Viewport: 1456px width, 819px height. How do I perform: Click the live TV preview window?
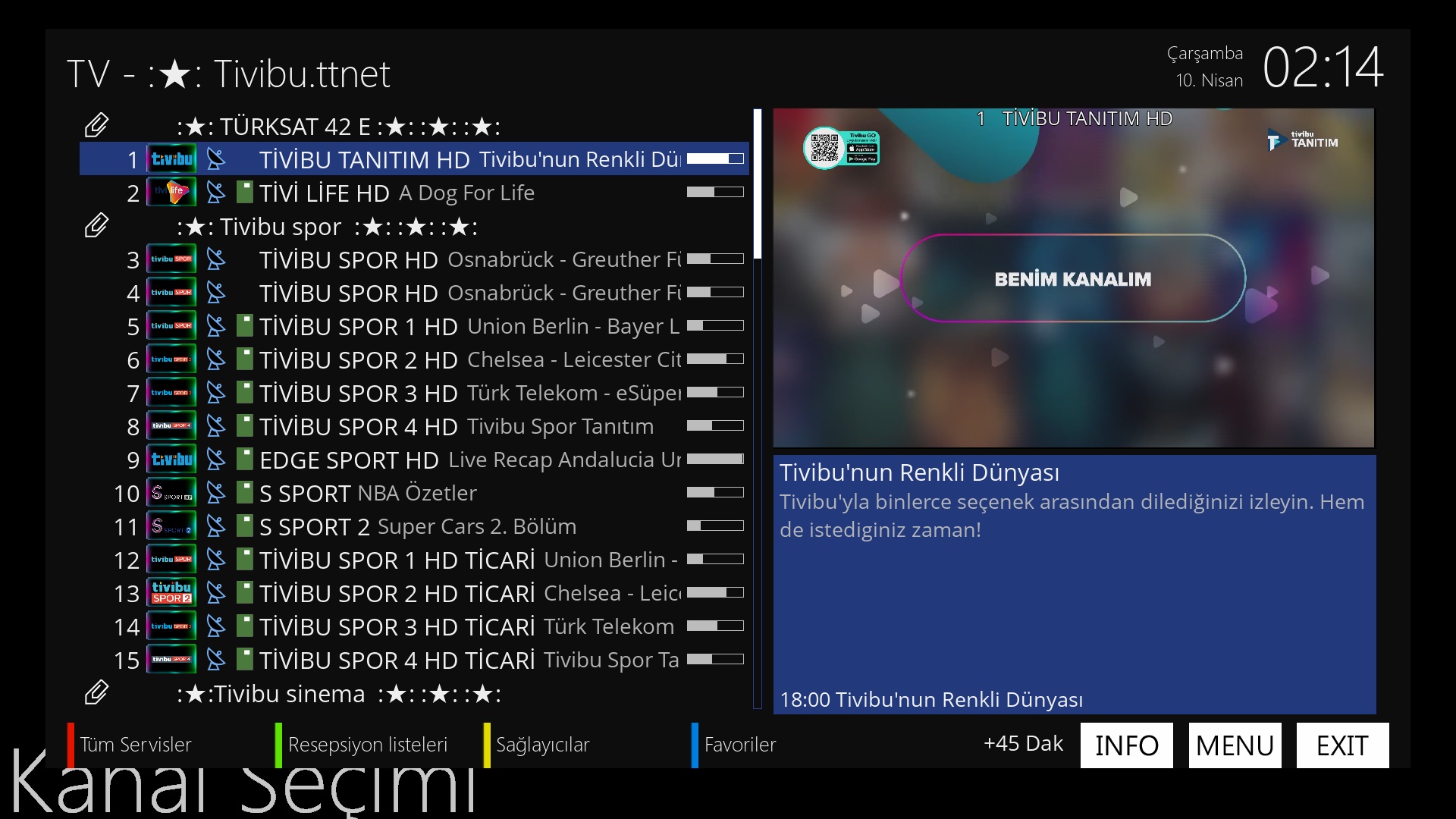1074,278
